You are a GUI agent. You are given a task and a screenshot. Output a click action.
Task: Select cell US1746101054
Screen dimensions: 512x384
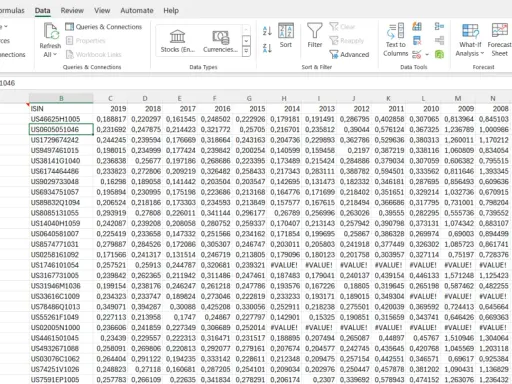(x=61, y=265)
